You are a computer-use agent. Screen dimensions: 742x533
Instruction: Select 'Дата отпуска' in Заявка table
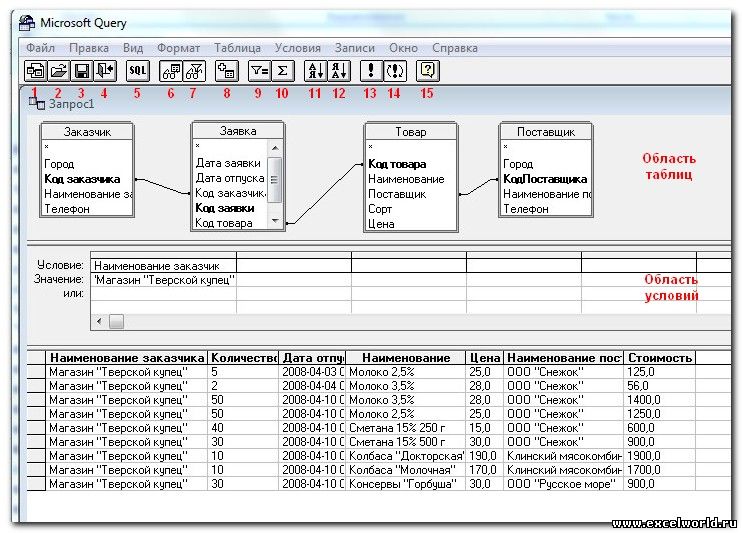[230, 178]
